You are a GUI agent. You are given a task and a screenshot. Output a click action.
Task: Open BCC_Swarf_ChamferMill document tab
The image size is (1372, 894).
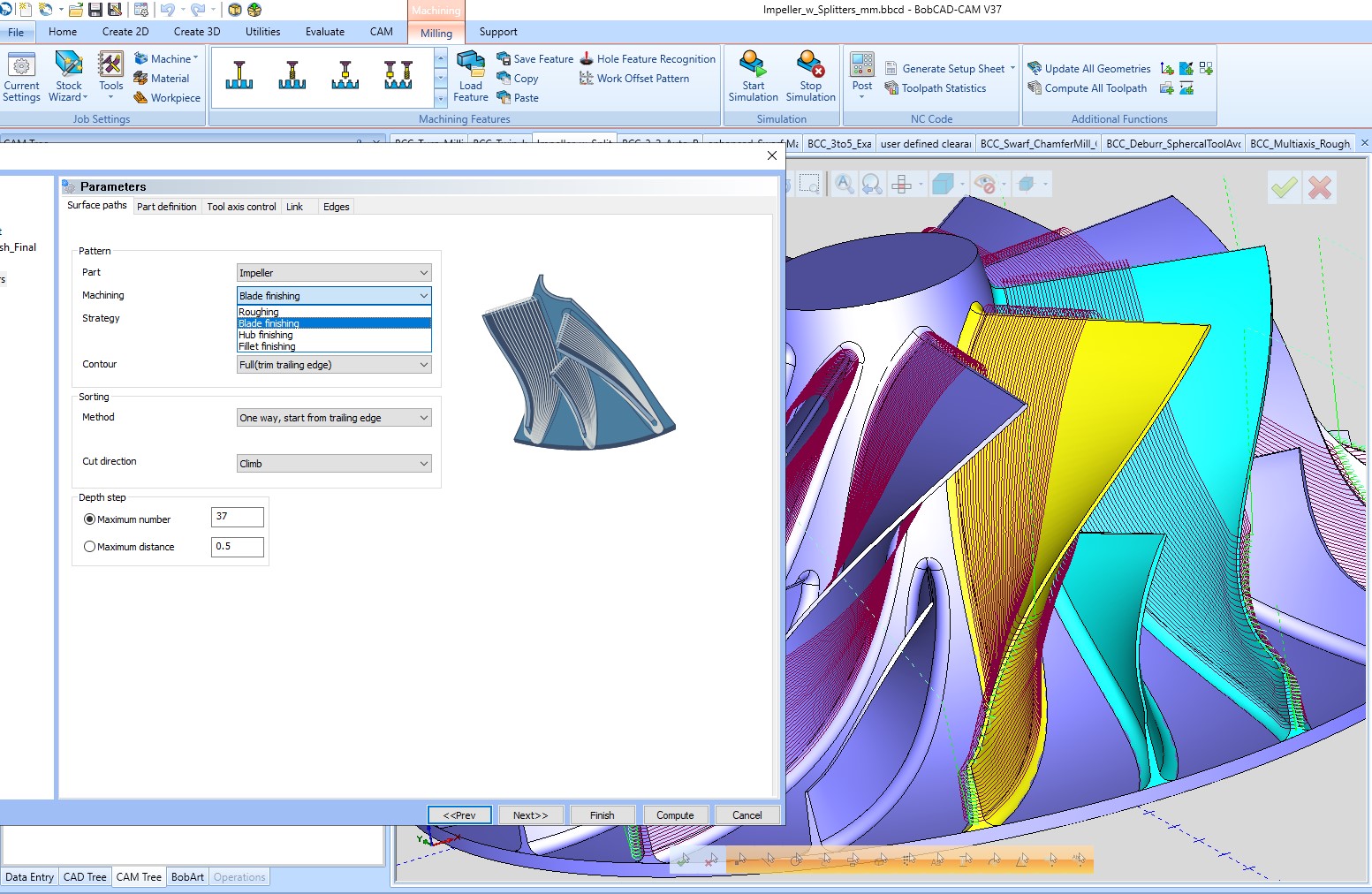(1038, 143)
